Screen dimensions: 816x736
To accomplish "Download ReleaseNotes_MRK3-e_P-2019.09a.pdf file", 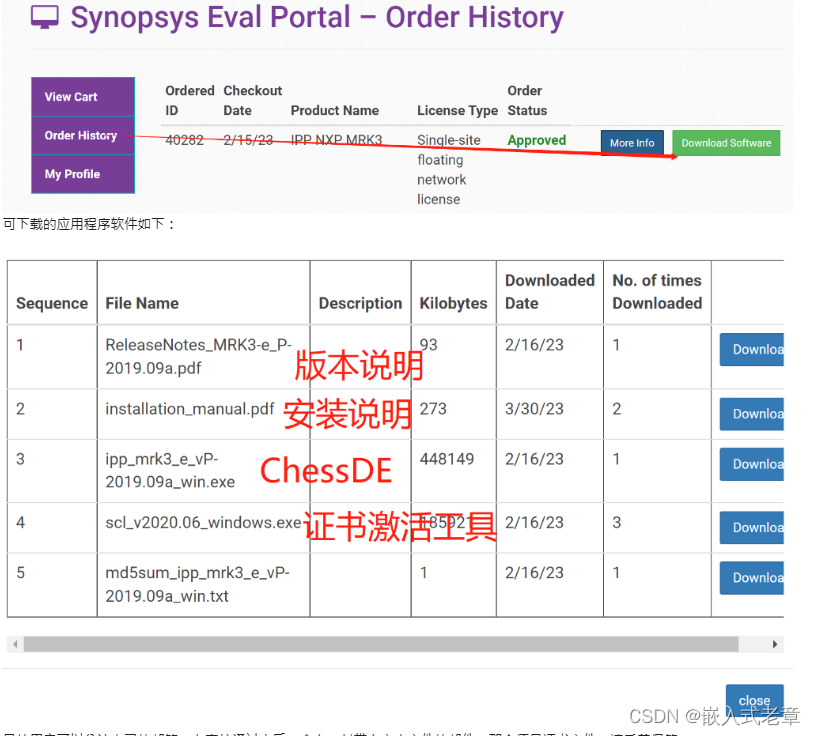I will pos(751,349).
